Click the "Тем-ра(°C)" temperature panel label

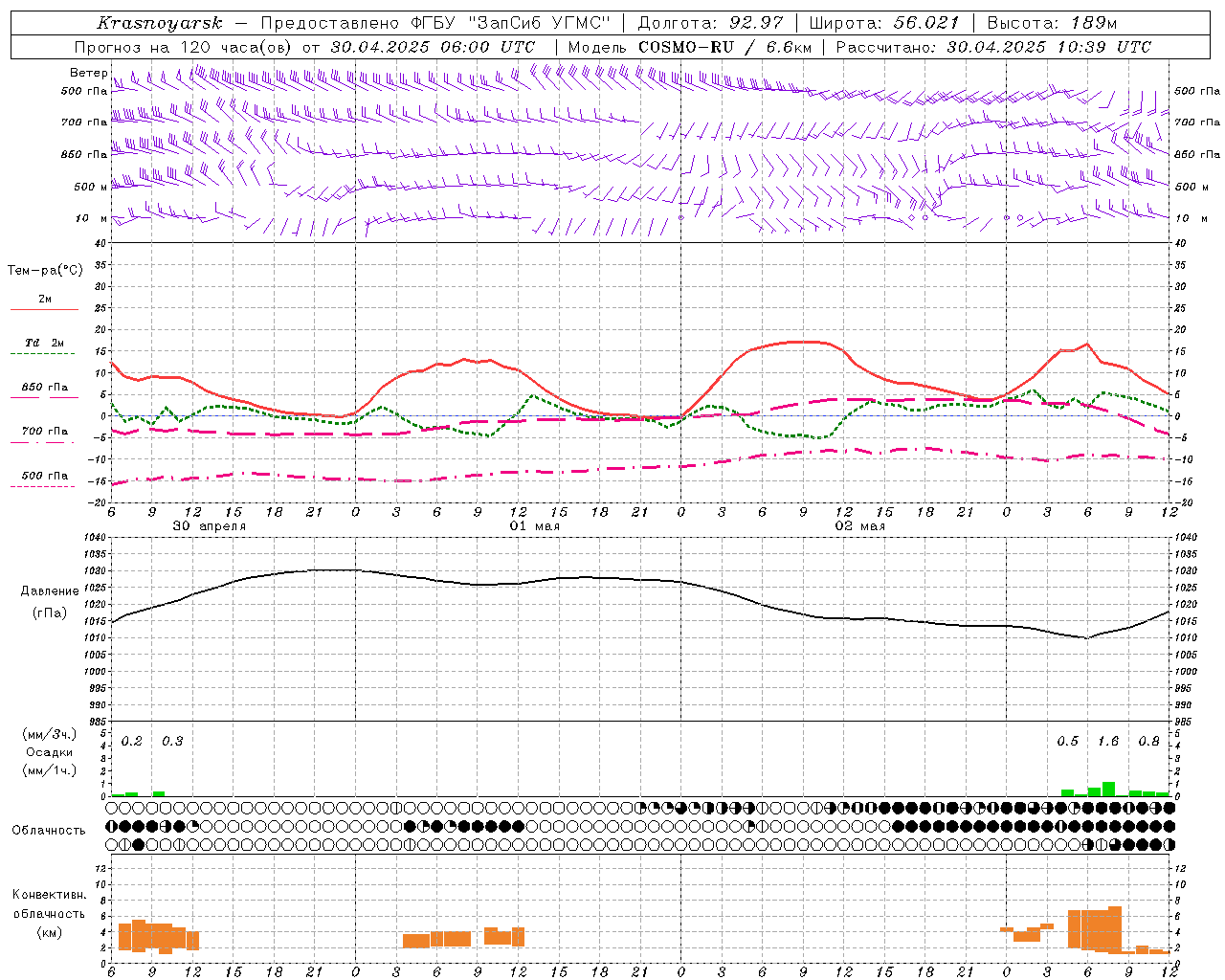coord(45,270)
